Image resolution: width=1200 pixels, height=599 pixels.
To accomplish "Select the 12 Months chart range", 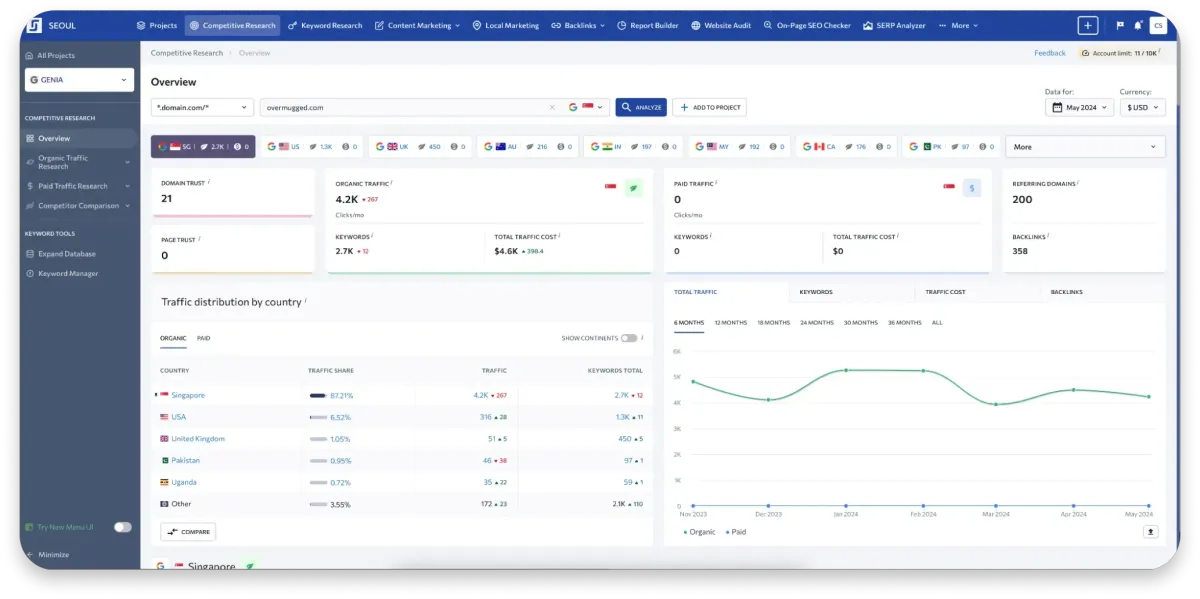I will [x=730, y=323].
